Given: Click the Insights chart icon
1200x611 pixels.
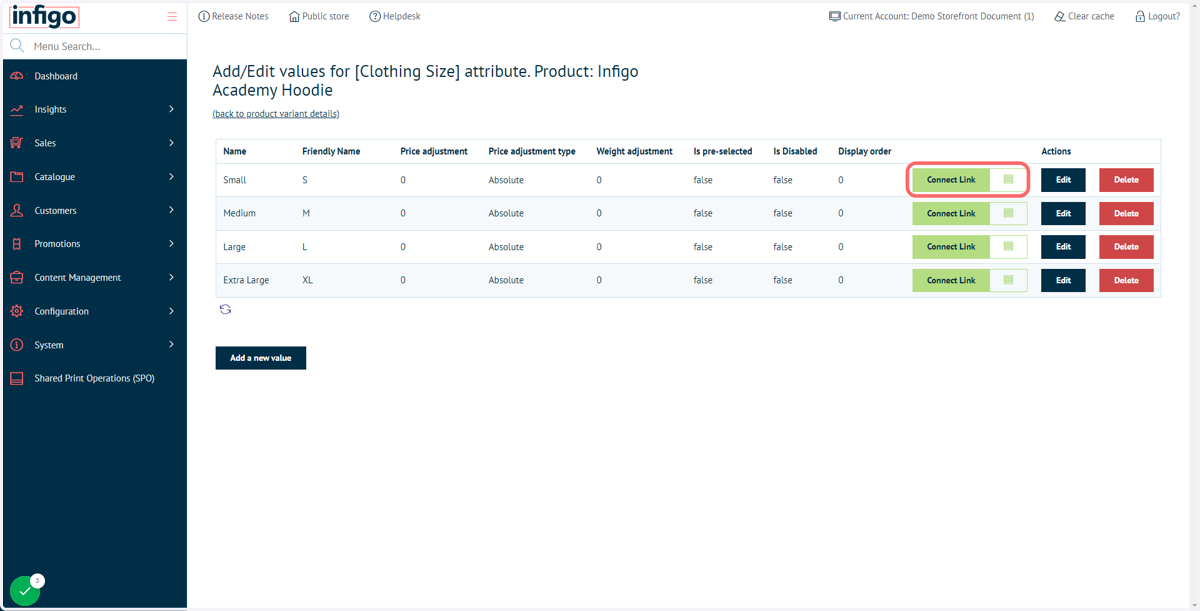Looking at the screenshot, I should [17, 110].
